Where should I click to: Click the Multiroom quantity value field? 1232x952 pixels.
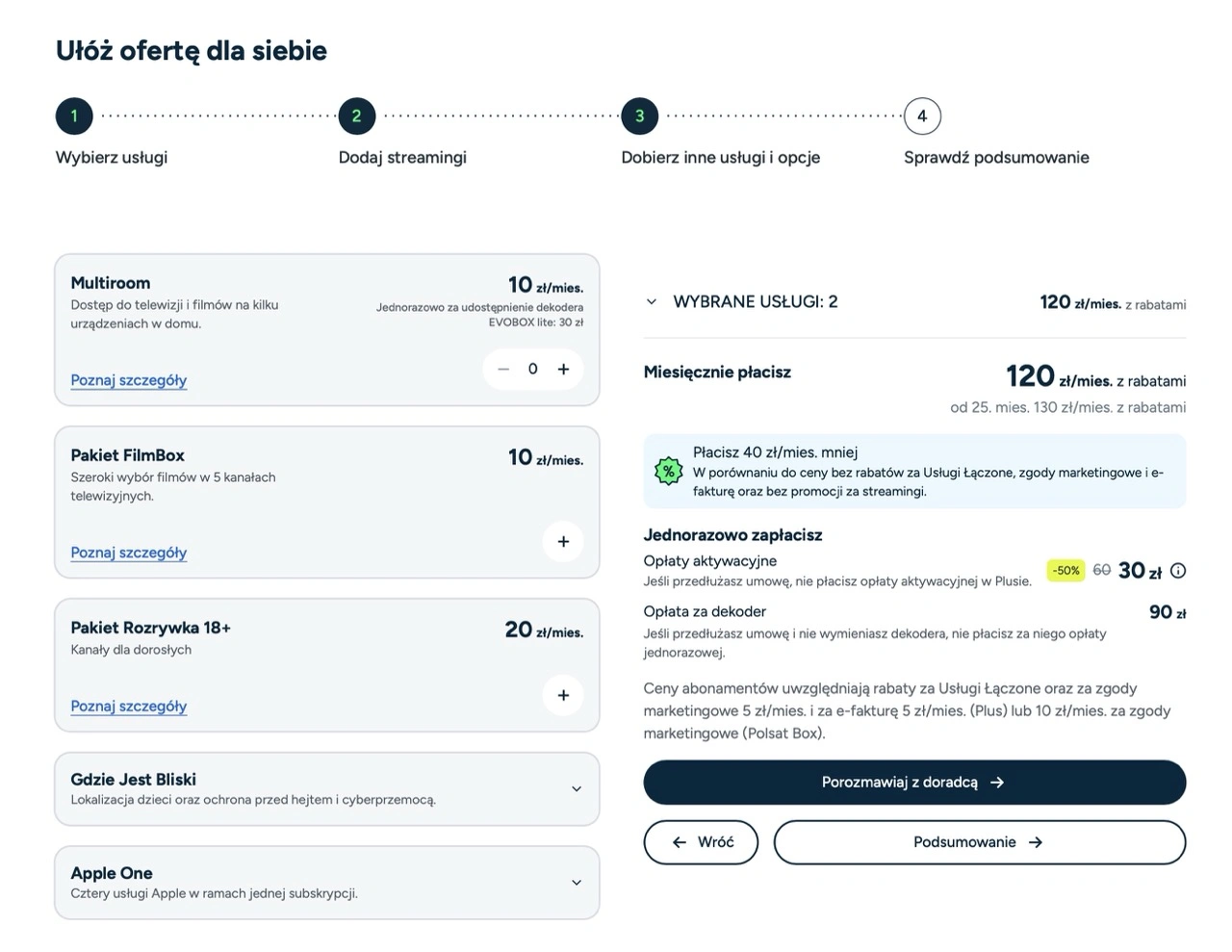click(x=533, y=369)
